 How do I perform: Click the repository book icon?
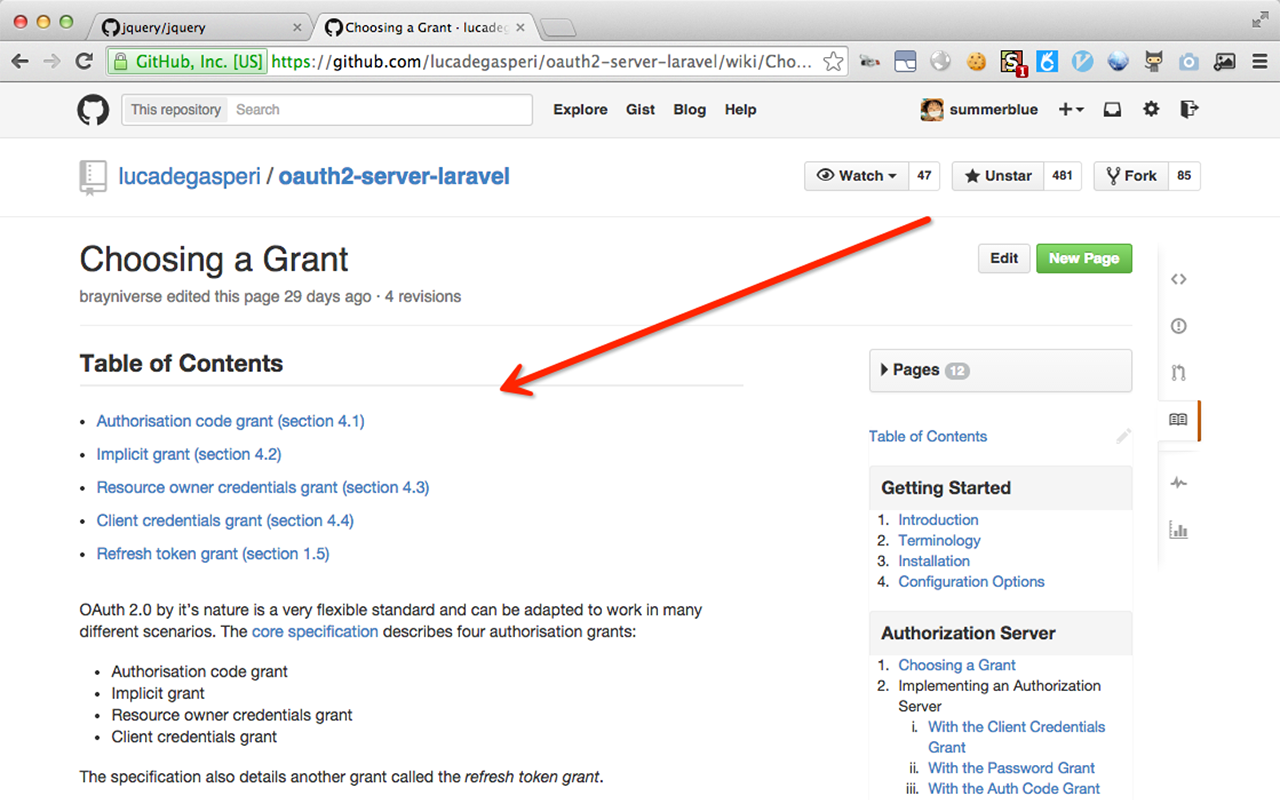(x=92, y=177)
